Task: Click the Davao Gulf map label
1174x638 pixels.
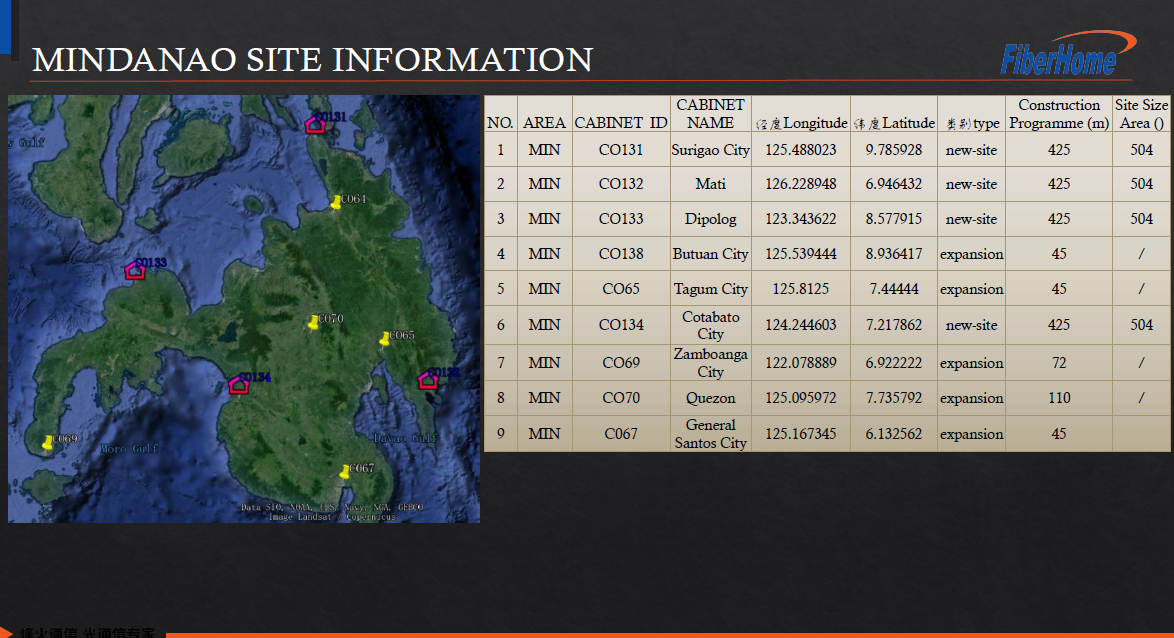Action: pos(406,437)
